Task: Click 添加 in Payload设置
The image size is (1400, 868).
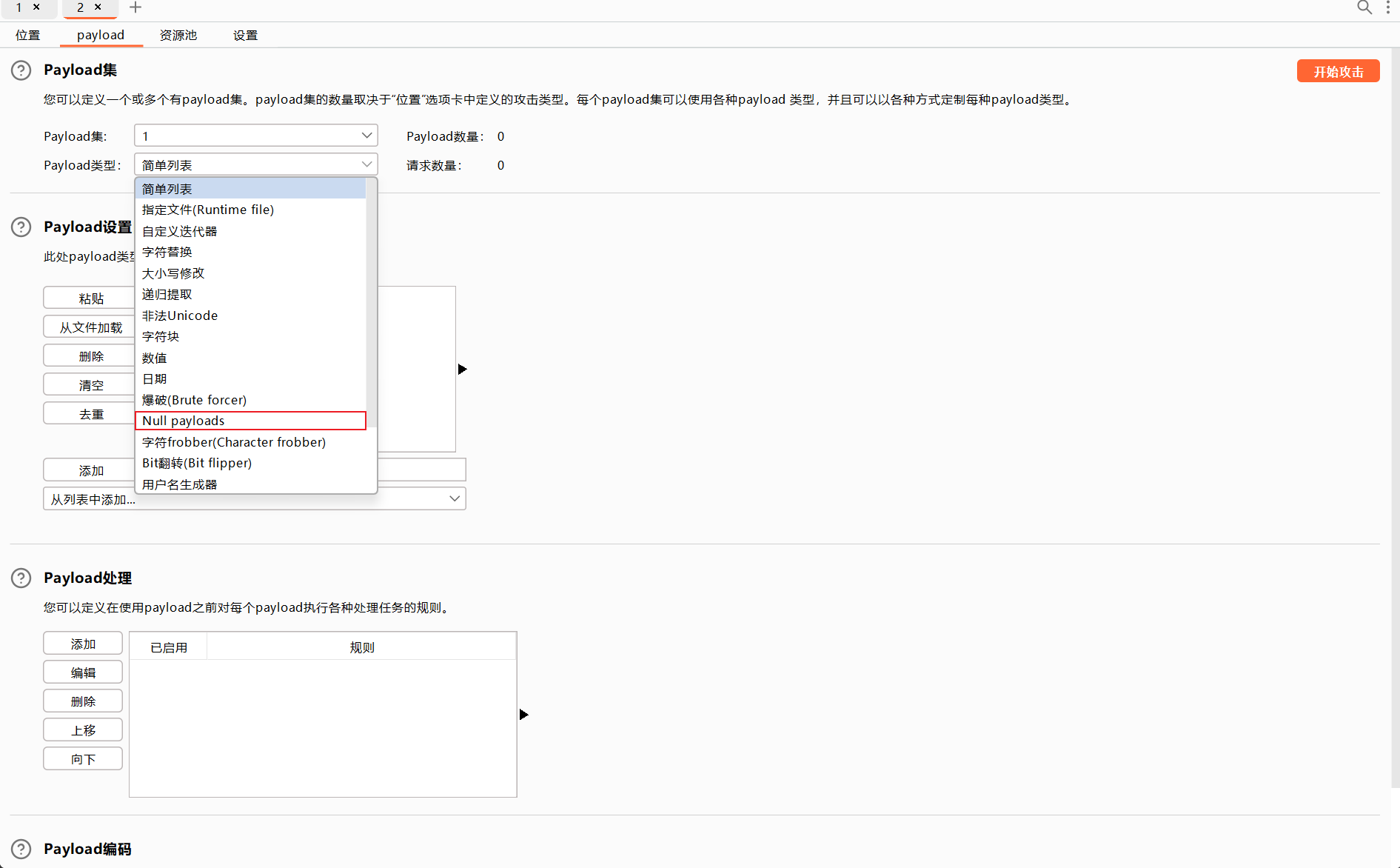Action: coord(89,470)
